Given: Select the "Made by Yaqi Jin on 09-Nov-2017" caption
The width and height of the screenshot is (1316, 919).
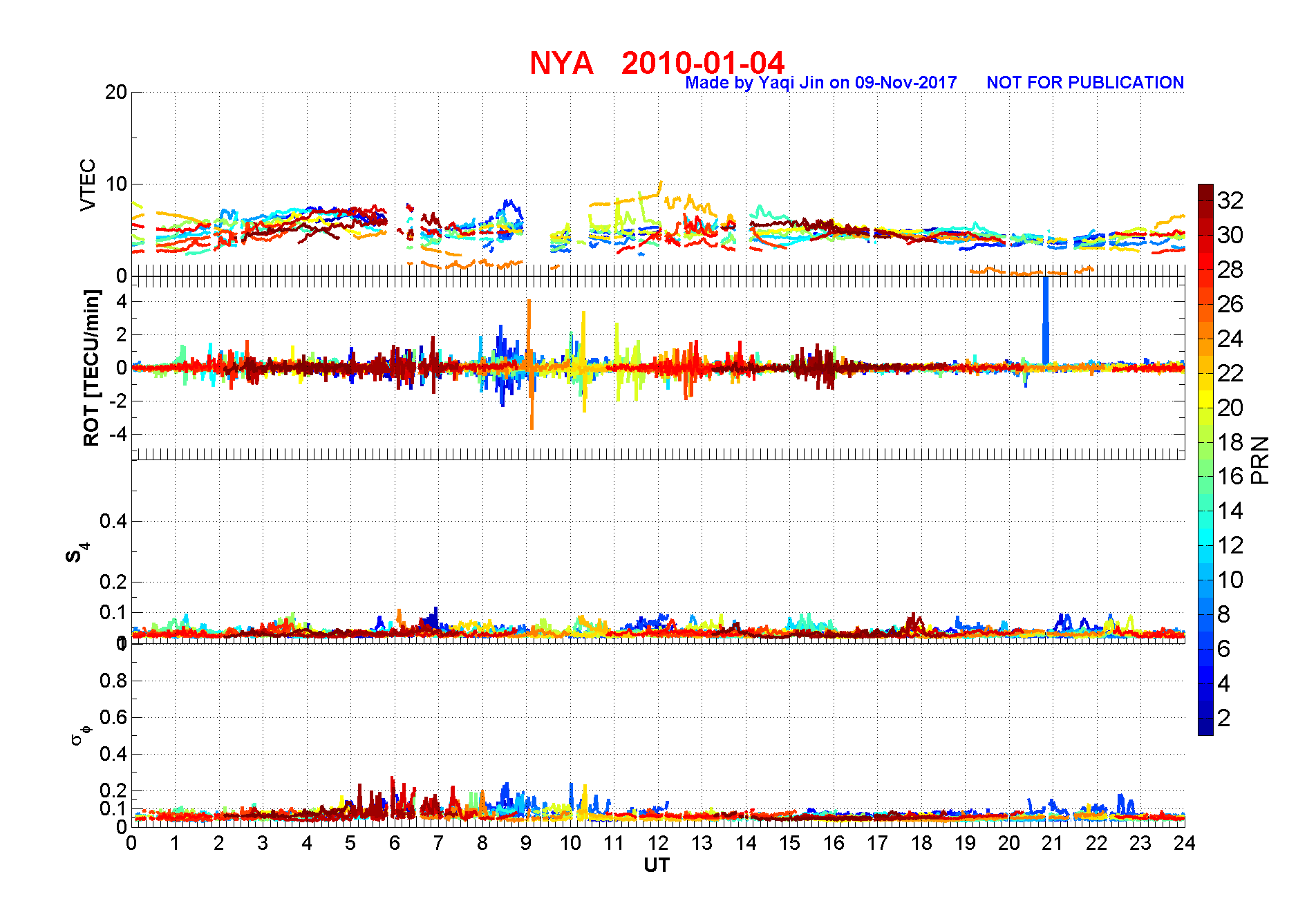Looking at the screenshot, I should 821,83.
